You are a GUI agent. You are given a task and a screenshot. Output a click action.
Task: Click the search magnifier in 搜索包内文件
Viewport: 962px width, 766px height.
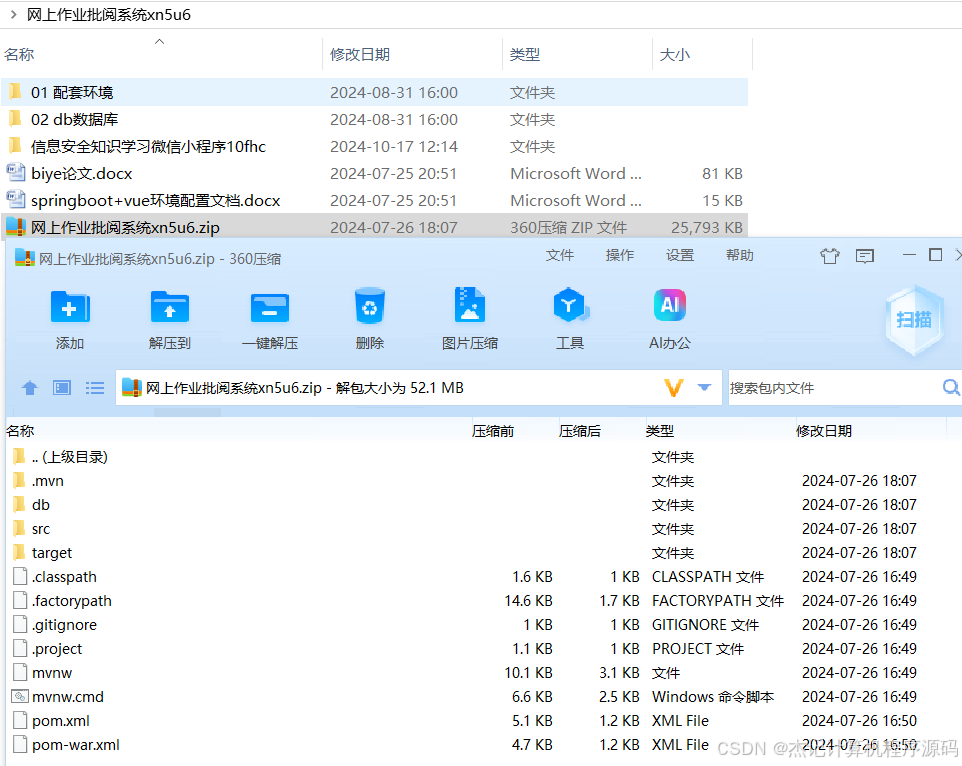click(950, 386)
